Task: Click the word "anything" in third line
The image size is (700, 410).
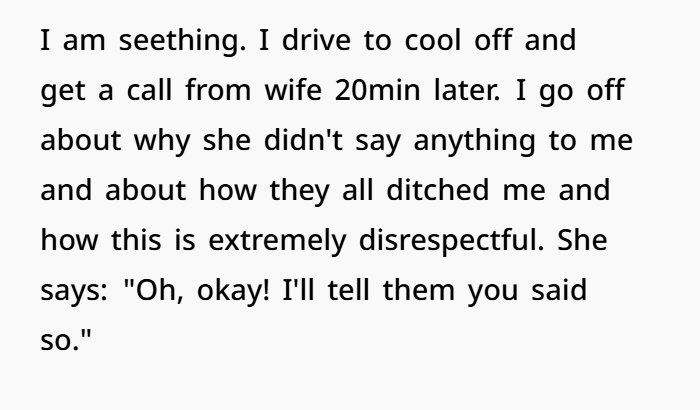Action: (474, 141)
